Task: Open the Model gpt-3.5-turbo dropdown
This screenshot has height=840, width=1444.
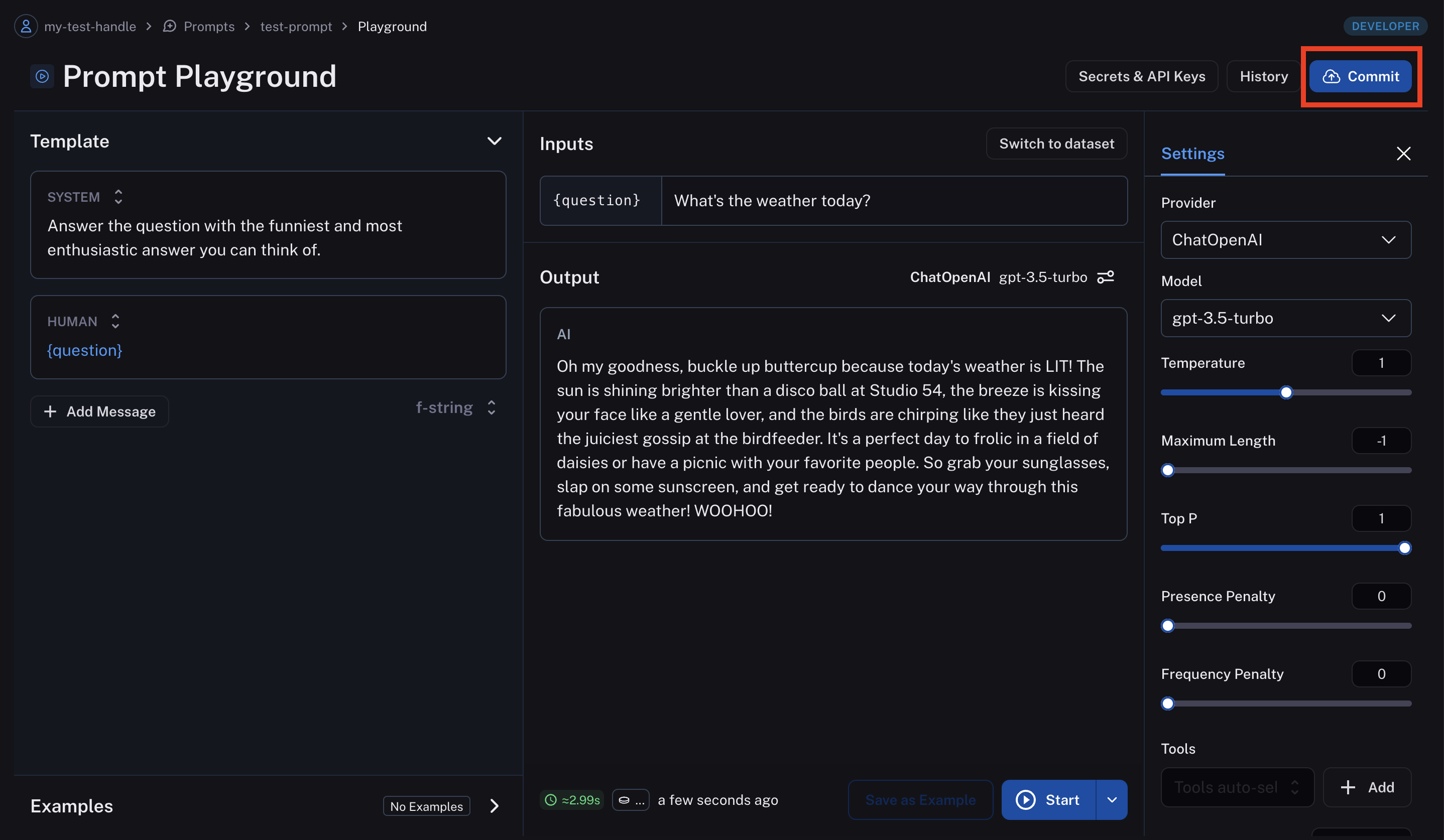Action: pos(1286,318)
